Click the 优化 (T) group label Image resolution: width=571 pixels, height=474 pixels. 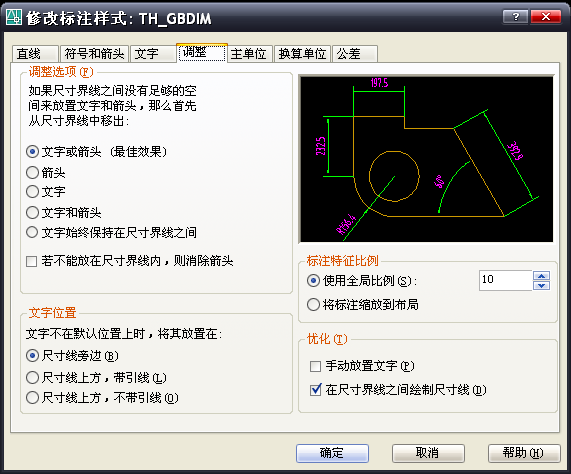(327, 339)
